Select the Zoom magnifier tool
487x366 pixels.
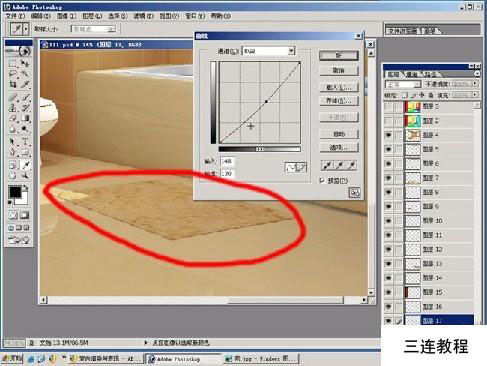tap(25, 175)
